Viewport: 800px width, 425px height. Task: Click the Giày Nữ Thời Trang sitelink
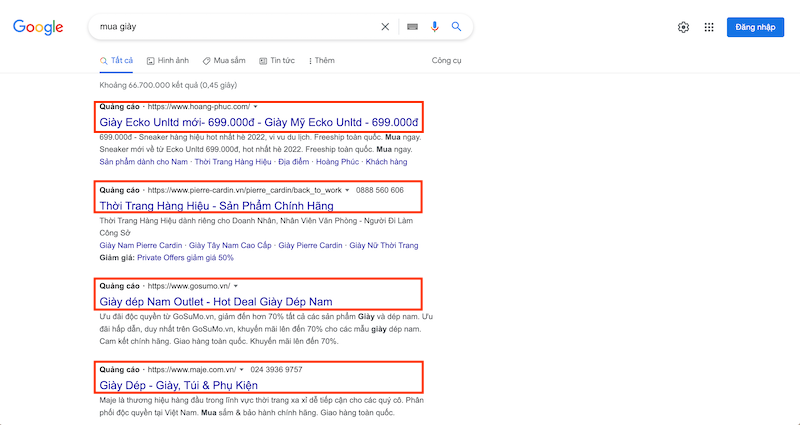tap(384, 245)
